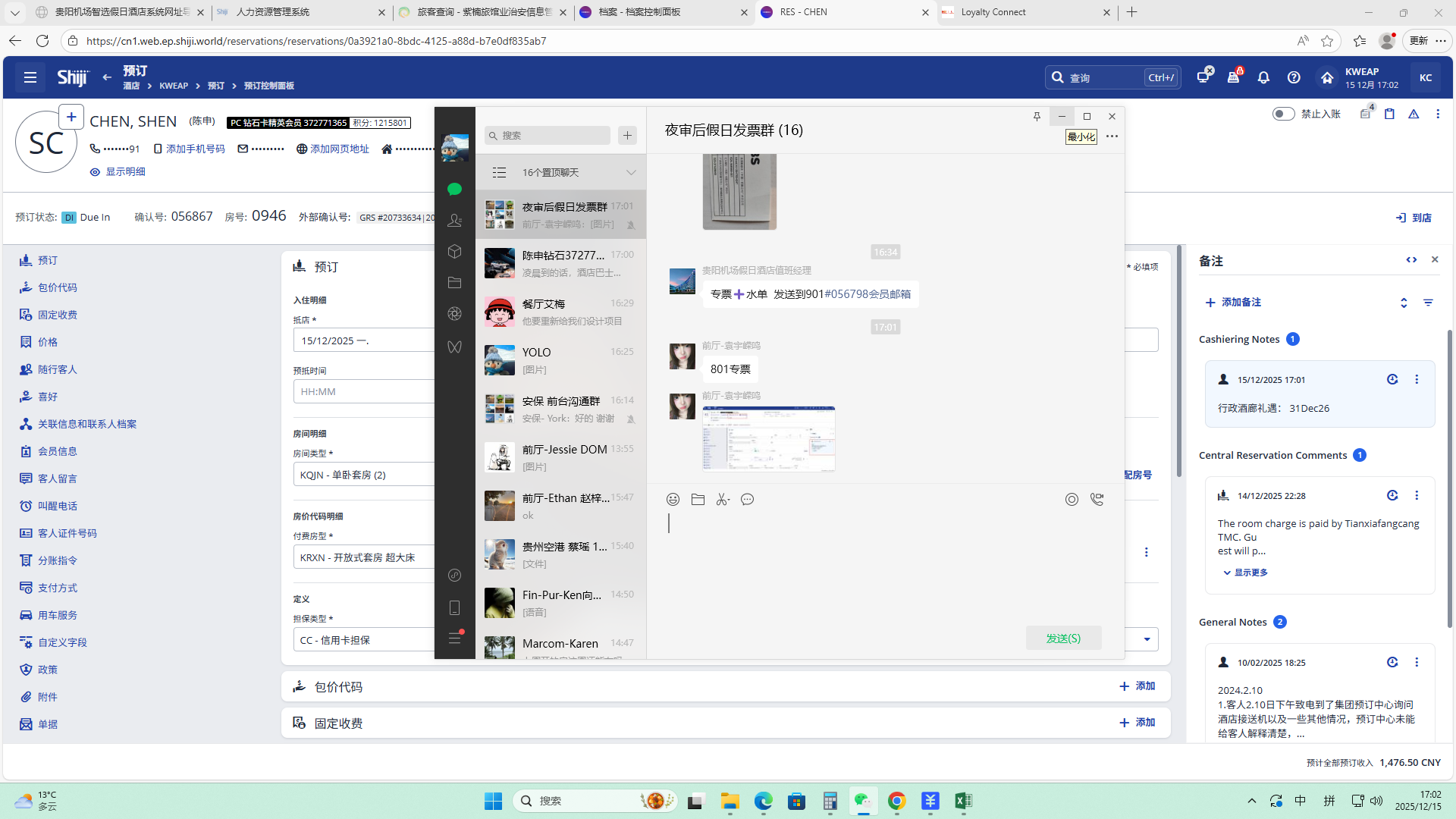Click 显示明细 eye icon to reveal details
The image size is (1456, 819).
click(95, 172)
